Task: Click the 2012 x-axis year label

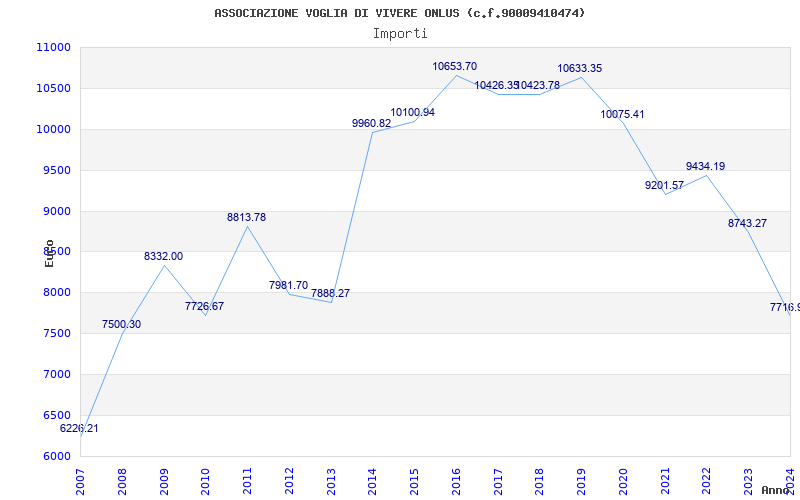Action: [289, 482]
